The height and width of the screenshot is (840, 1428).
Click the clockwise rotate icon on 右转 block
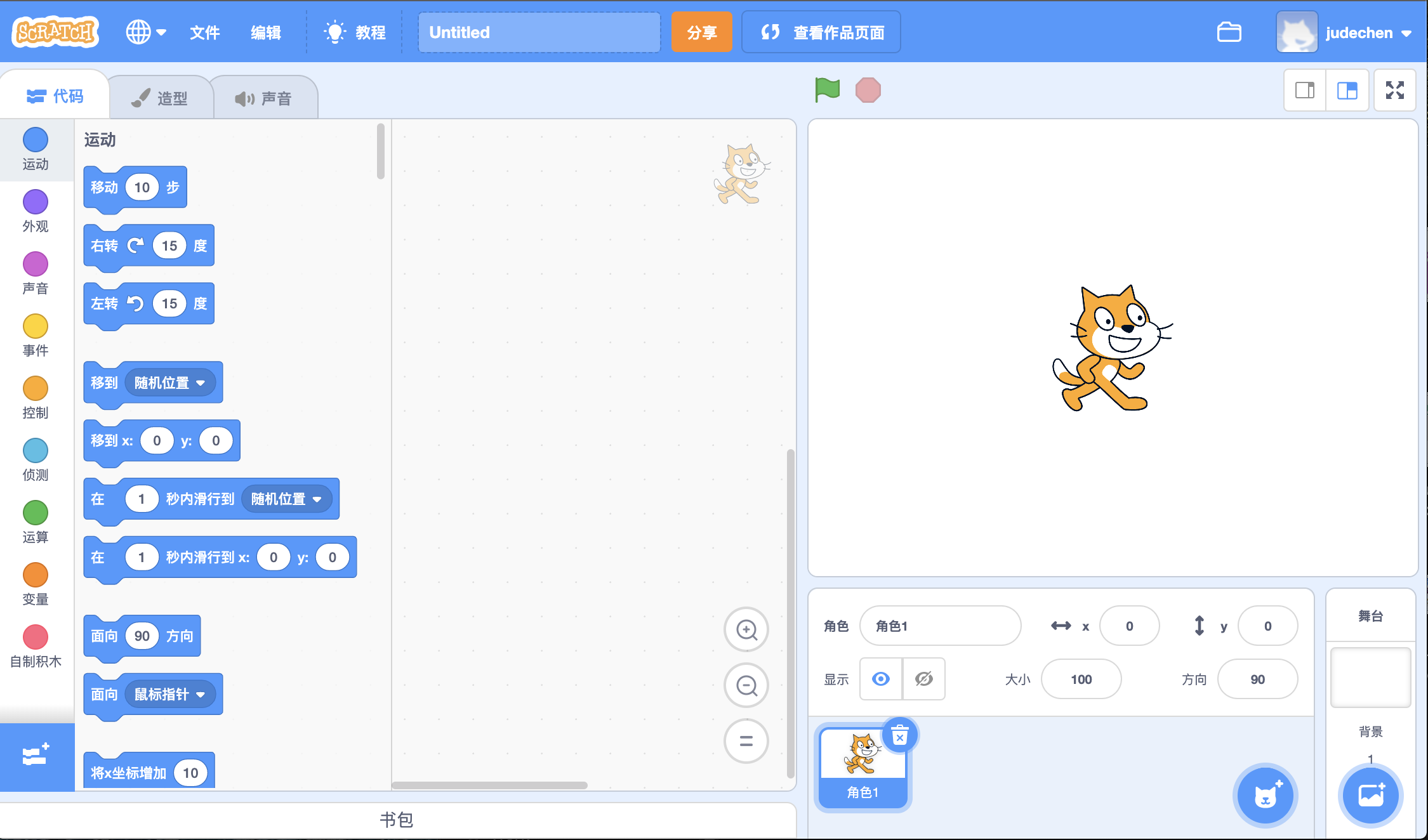click(x=136, y=246)
